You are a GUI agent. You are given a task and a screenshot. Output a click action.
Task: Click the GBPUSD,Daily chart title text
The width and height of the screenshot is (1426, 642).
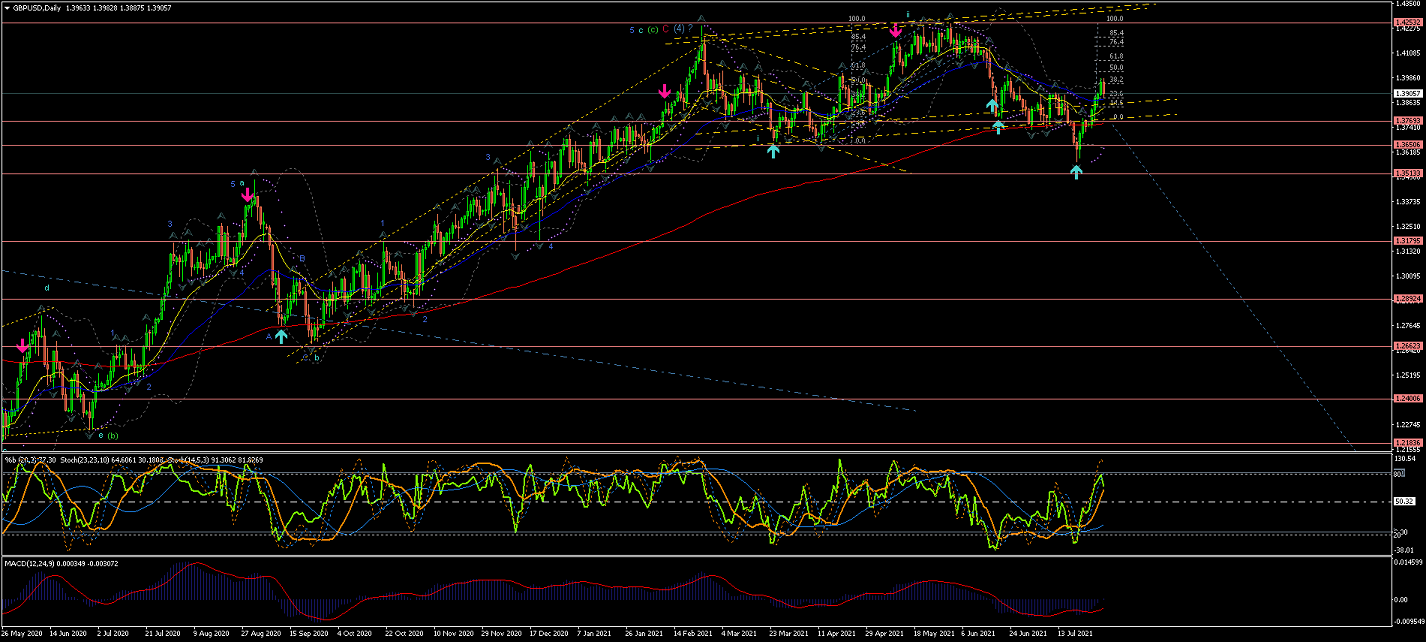(x=36, y=6)
